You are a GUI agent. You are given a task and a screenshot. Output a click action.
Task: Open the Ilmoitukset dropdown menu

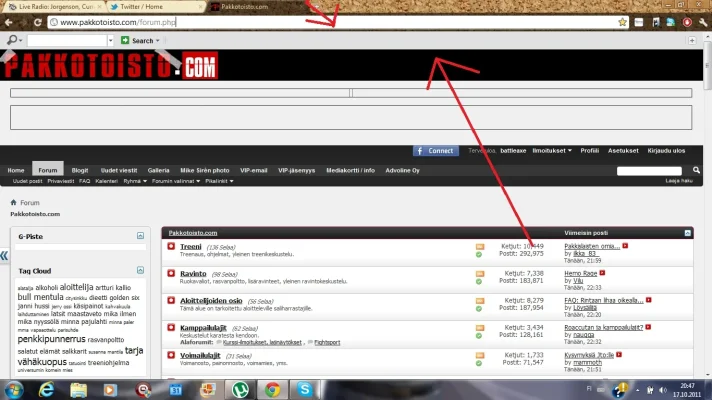tap(551, 151)
